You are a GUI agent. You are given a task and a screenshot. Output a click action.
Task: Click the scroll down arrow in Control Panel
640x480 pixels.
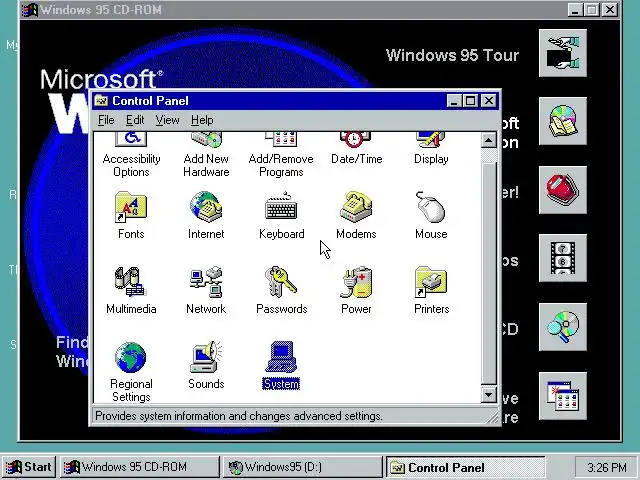(489, 395)
